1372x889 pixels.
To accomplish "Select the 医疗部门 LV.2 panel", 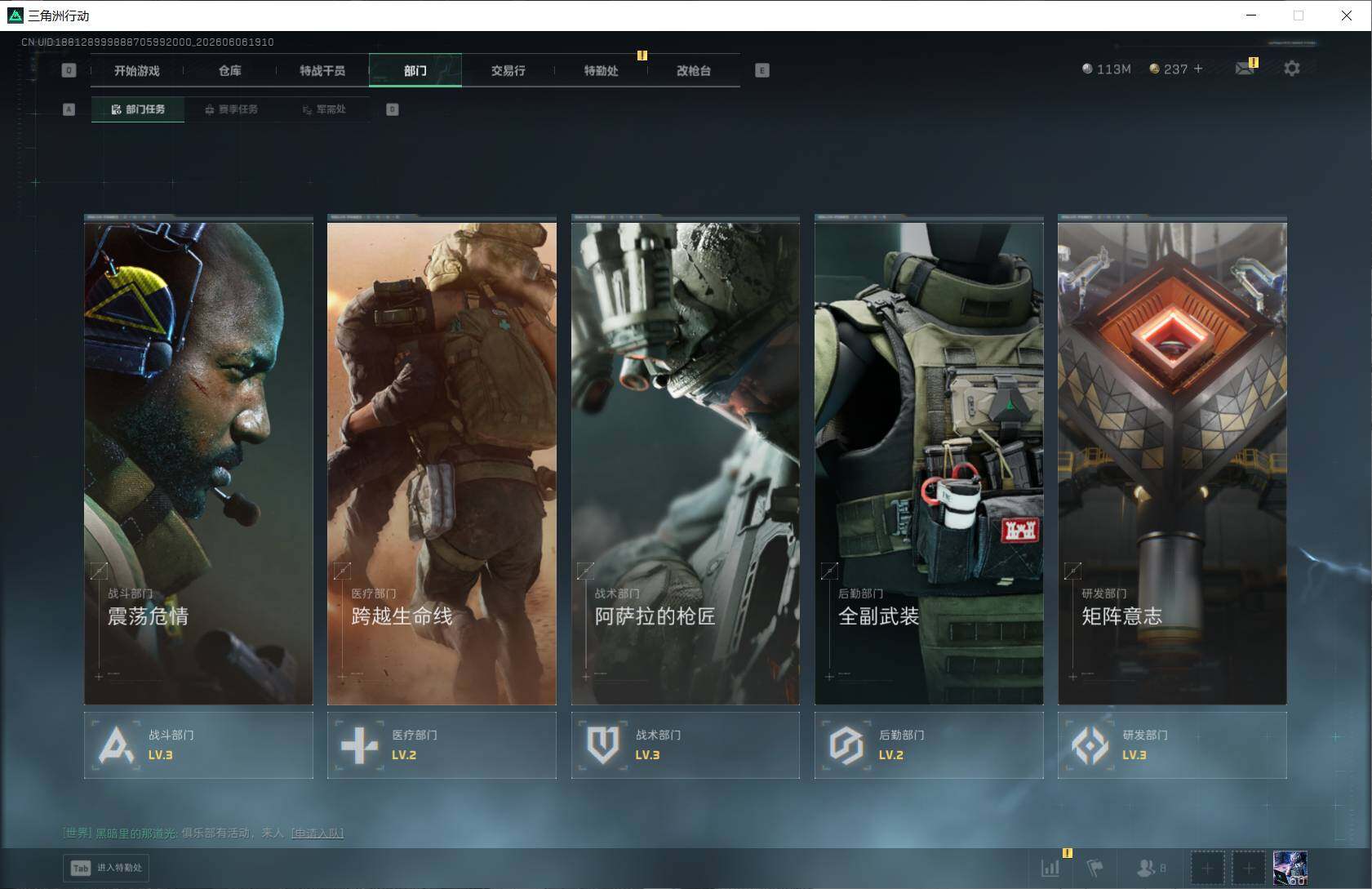I will [x=442, y=745].
